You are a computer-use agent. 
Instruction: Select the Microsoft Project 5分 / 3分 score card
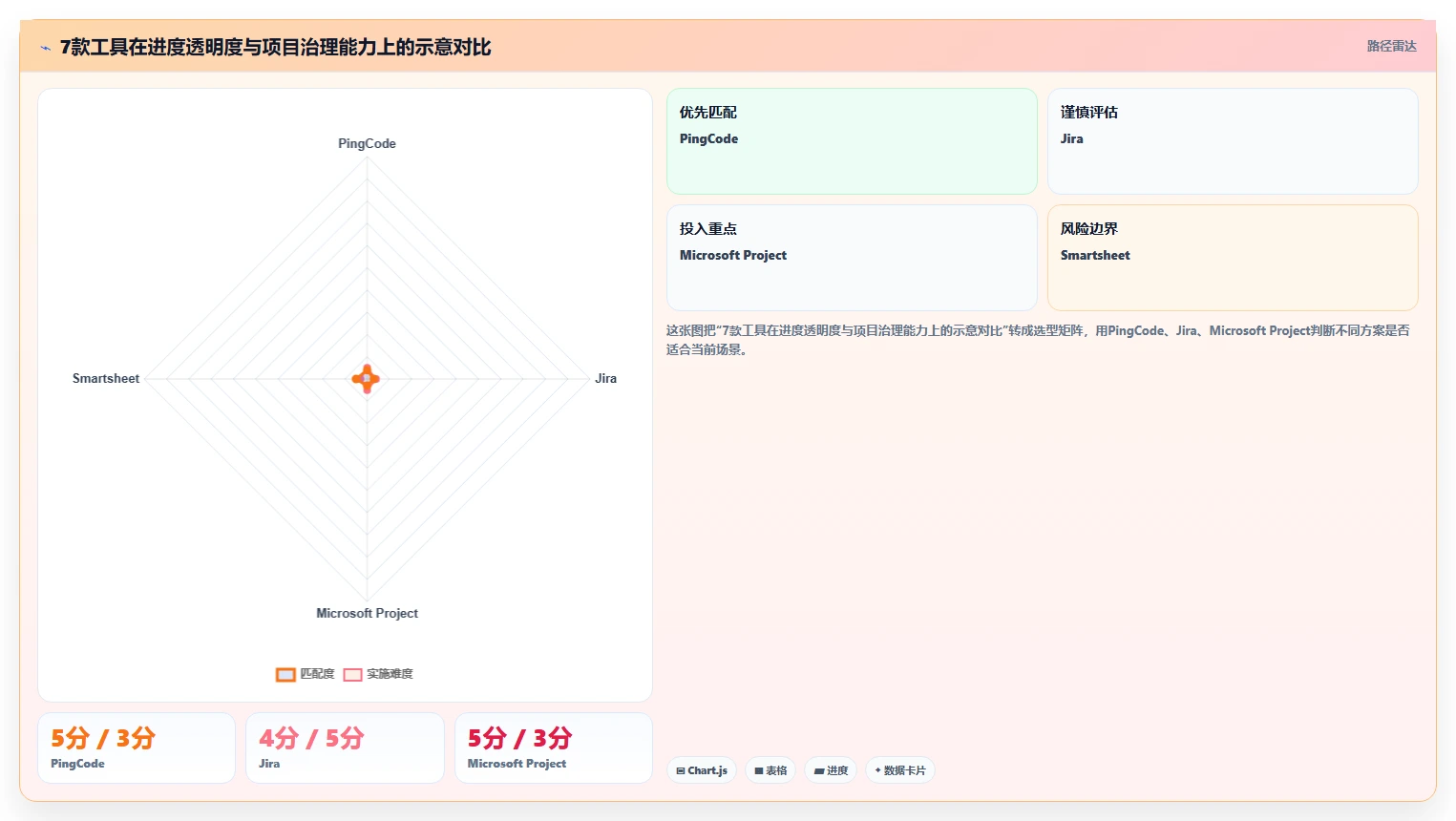[x=554, y=747]
